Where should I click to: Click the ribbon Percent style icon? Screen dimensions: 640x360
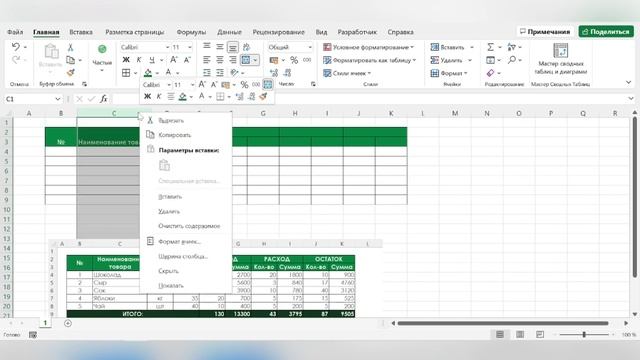pos(294,60)
